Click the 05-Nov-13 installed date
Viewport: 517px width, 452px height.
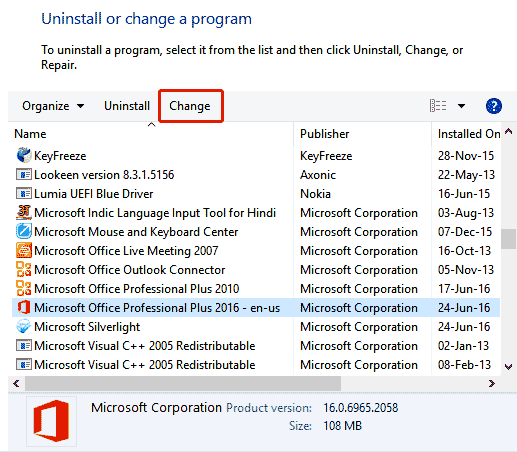click(x=466, y=269)
